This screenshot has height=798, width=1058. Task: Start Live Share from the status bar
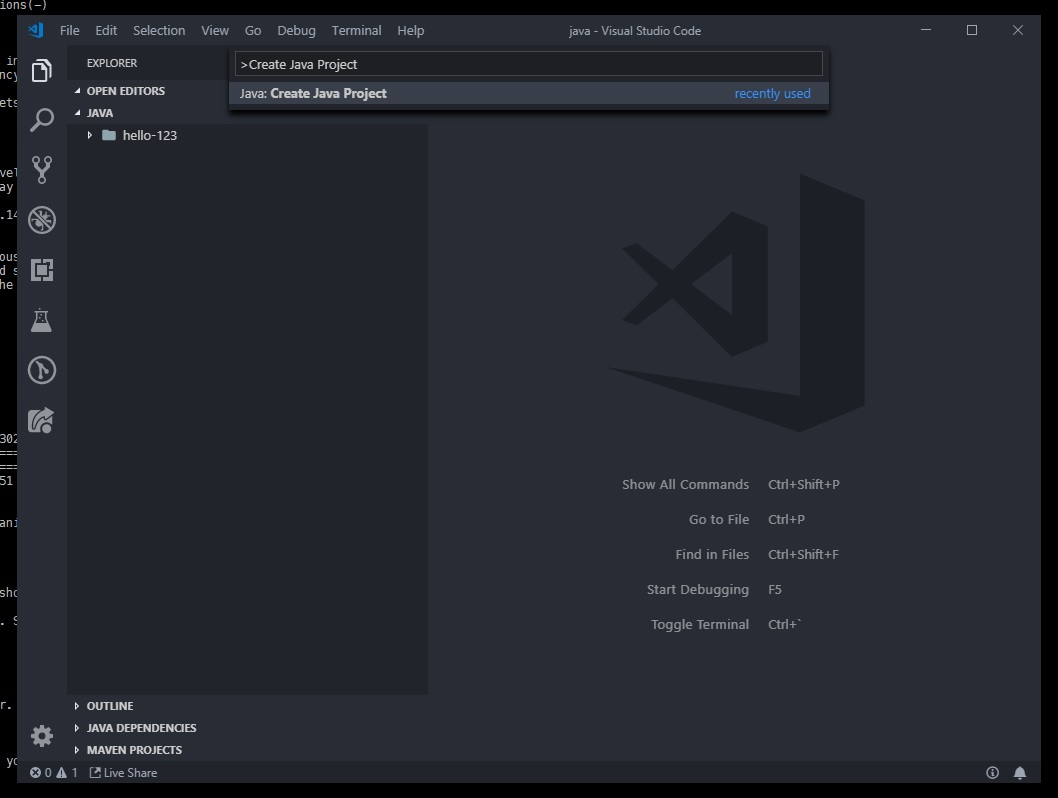123,772
